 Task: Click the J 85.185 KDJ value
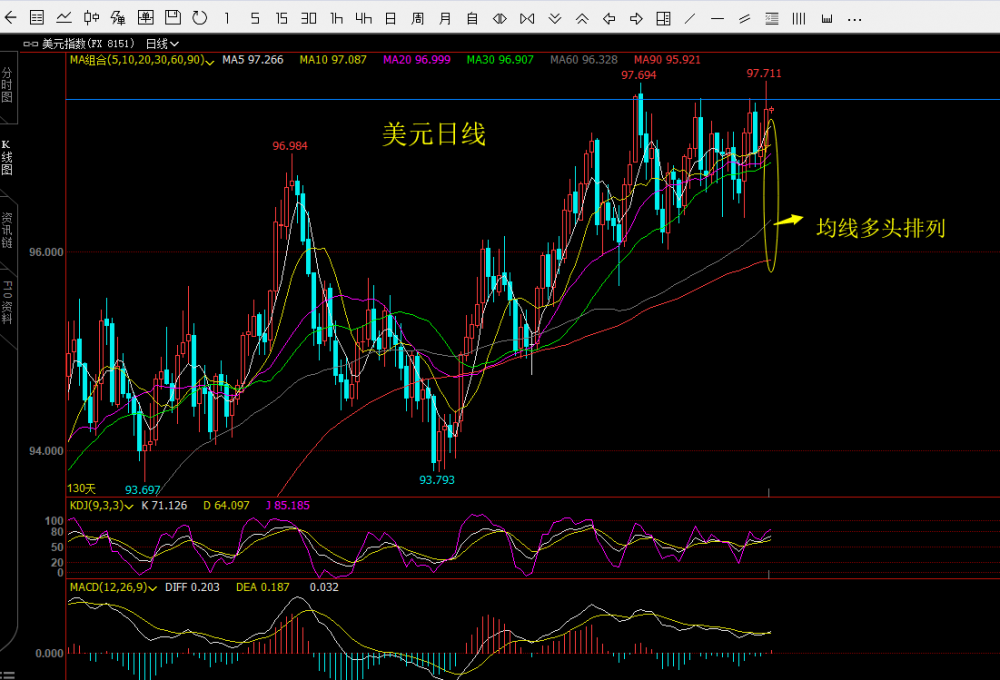(x=288, y=505)
